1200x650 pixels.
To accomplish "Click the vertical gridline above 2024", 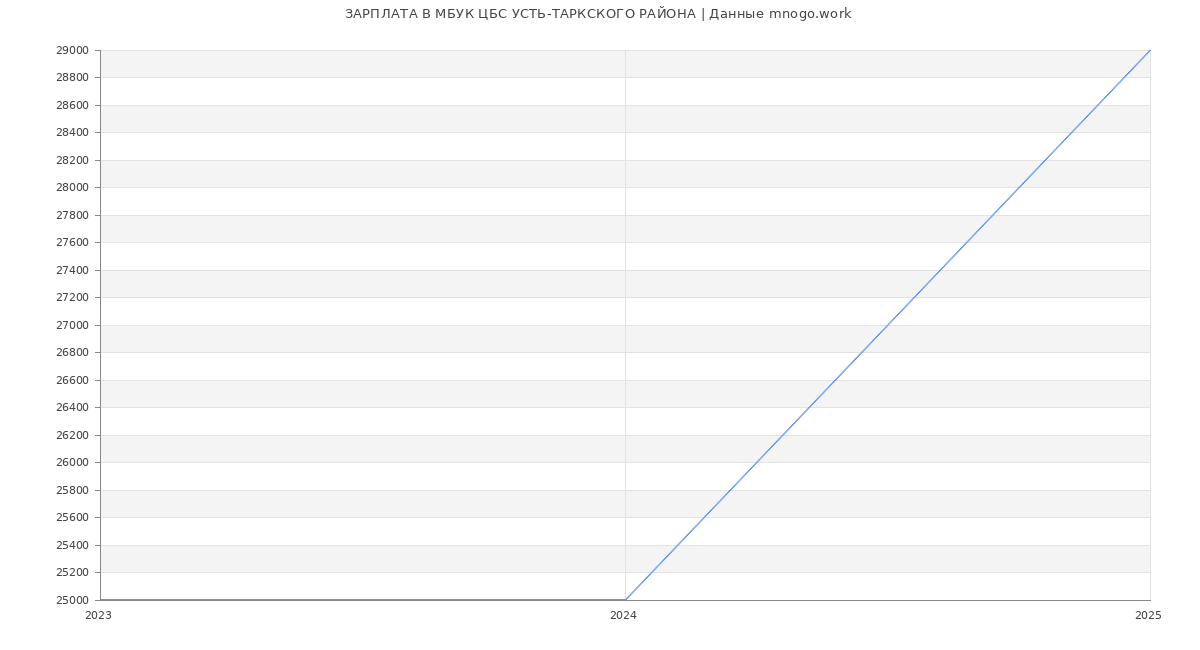I will pos(625,300).
